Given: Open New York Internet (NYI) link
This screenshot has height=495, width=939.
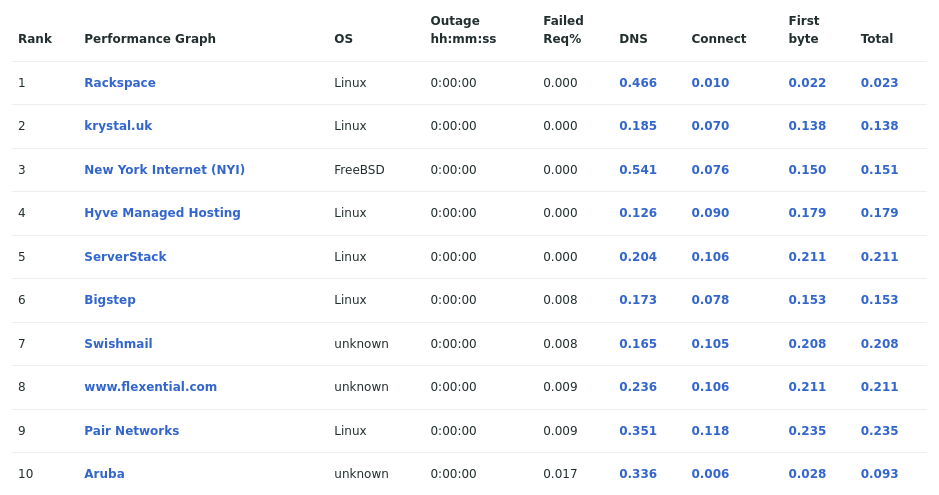Looking at the screenshot, I should pyautogui.click(x=165, y=169).
